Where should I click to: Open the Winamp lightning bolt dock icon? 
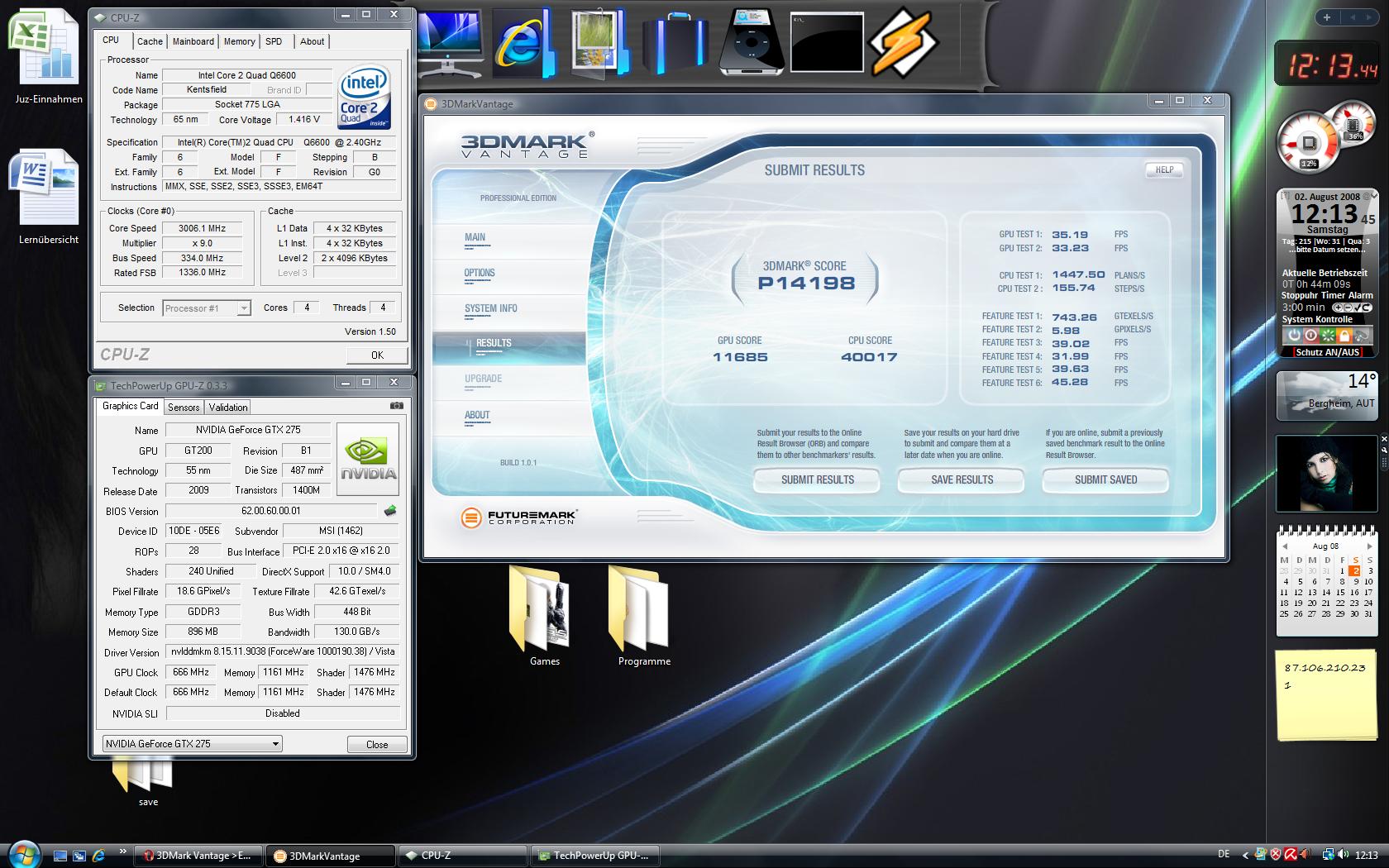click(903, 41)
